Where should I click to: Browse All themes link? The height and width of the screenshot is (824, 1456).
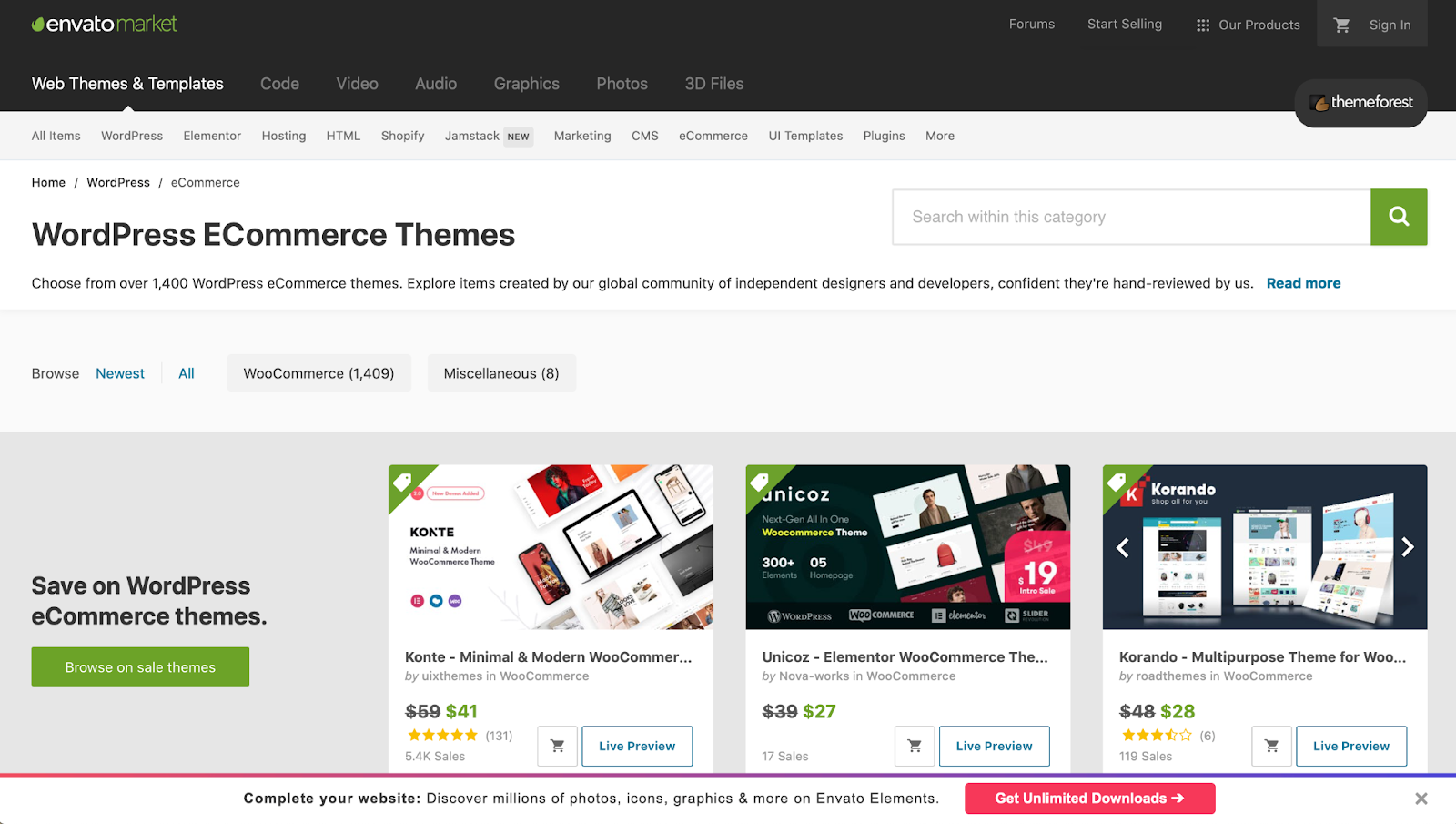(187, 373)
